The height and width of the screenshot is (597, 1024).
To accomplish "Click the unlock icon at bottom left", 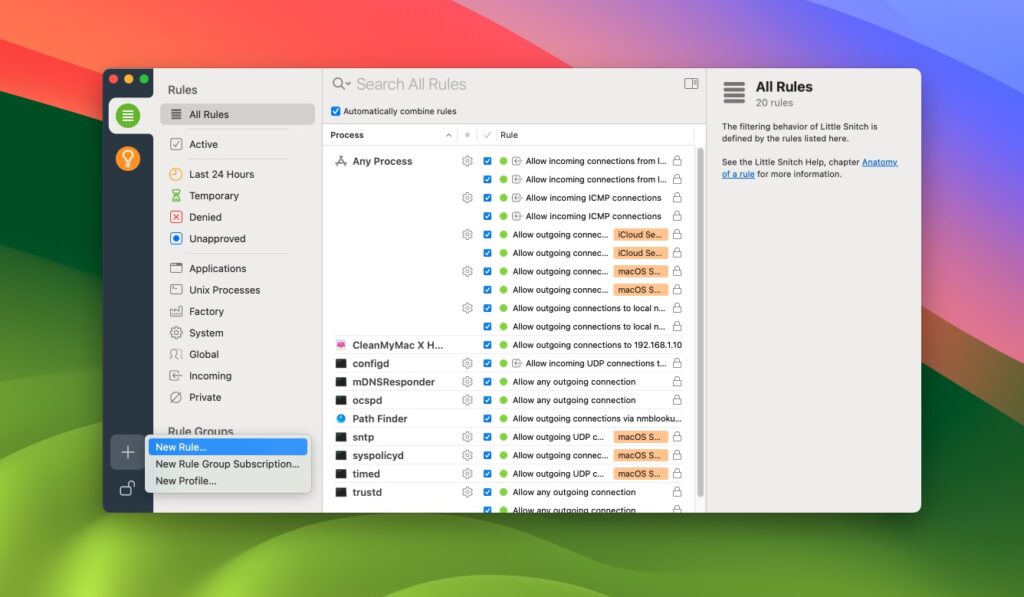I will [x=127, y=488].
